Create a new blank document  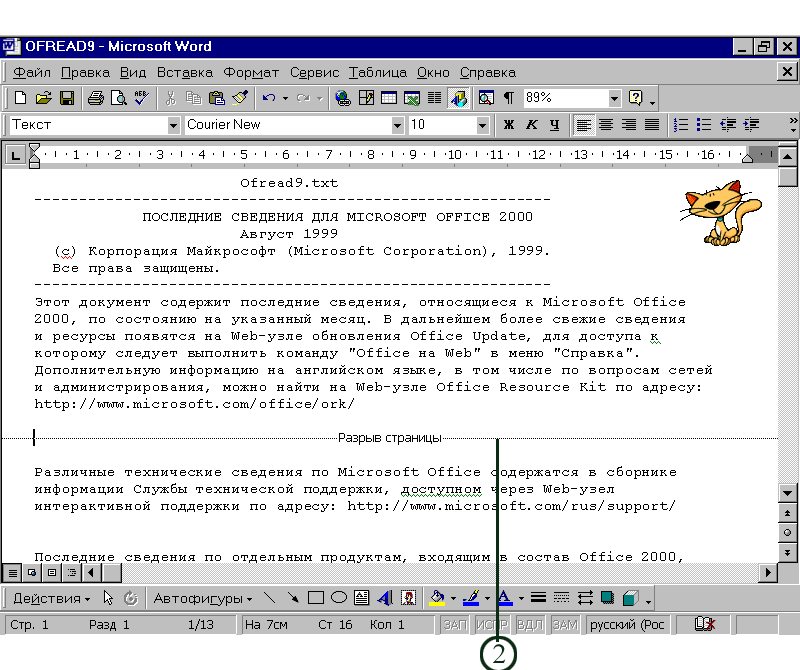pyautogui.click(x=20, y=97)
